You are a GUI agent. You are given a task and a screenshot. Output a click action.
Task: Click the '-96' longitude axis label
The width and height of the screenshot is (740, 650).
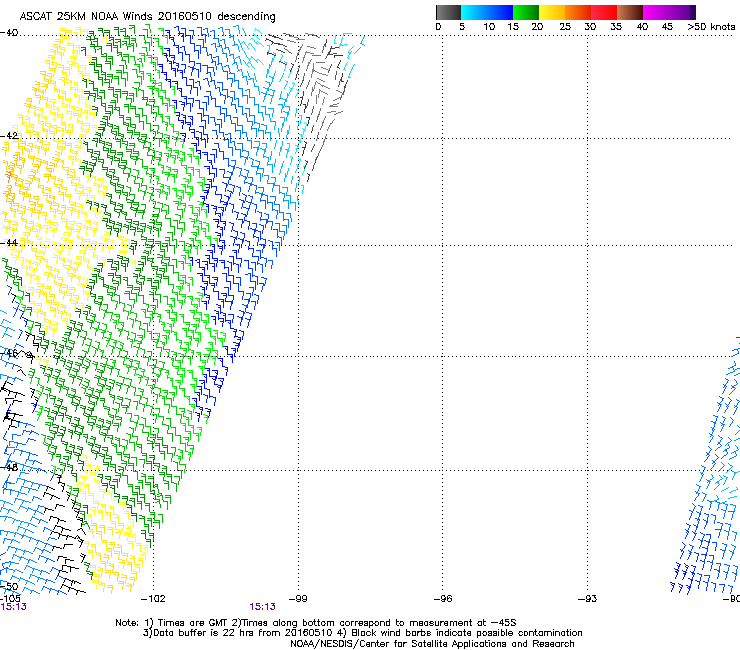coord(443,599)
